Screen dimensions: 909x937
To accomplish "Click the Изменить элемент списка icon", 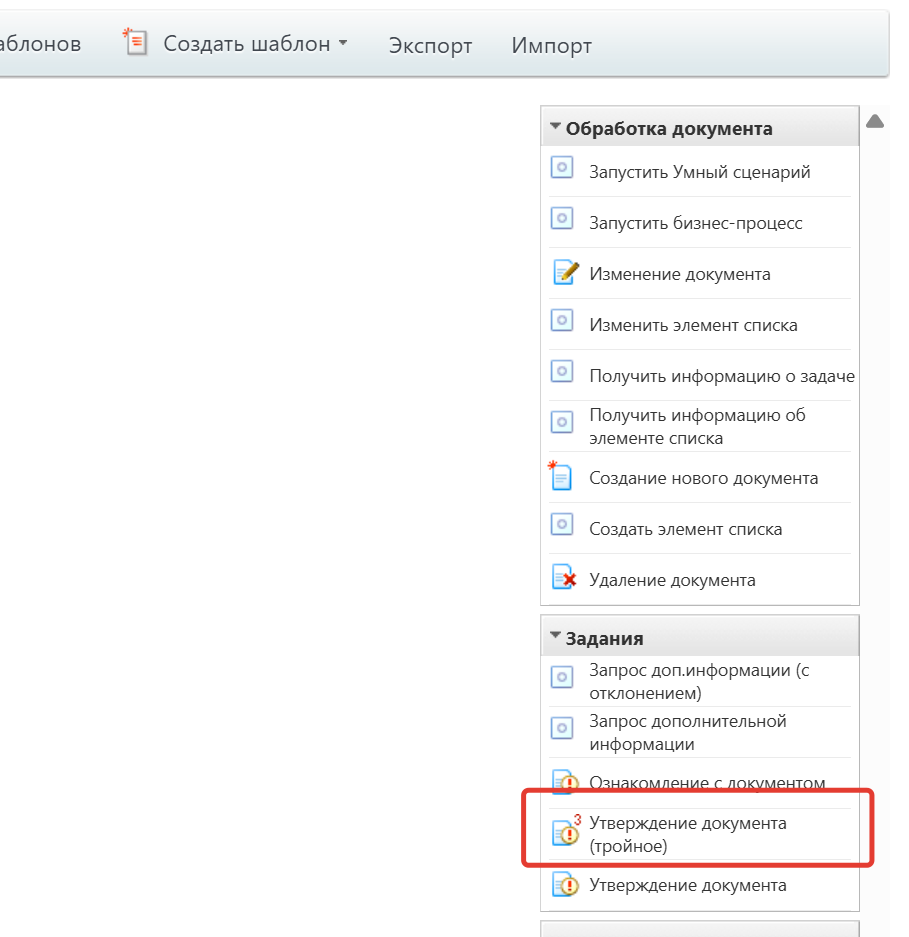I will pyautogui.click(x=562, y=321).
